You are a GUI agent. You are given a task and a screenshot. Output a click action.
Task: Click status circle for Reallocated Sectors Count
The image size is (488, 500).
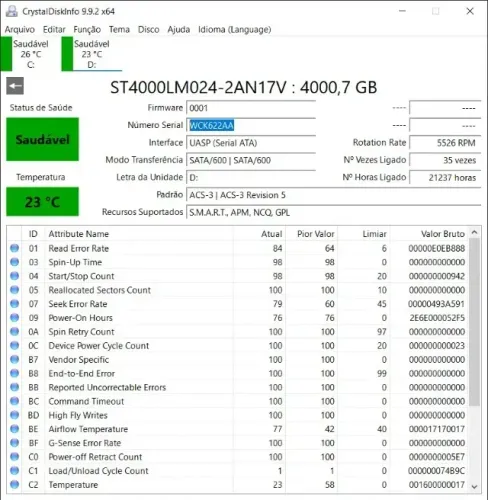pos(14,290)
